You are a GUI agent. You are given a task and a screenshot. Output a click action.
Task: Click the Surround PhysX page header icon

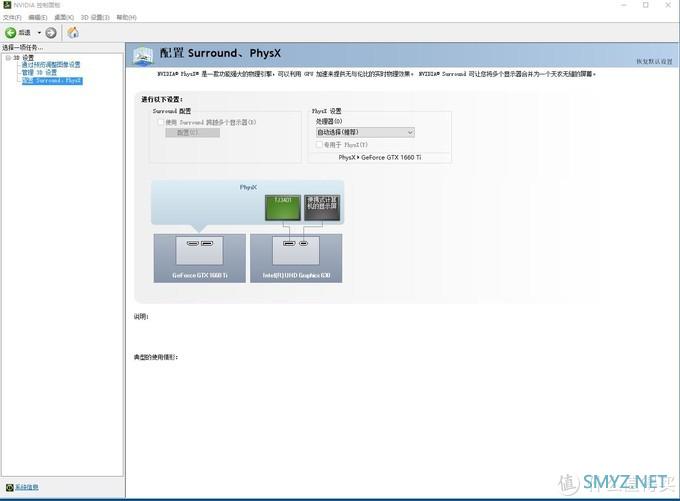click(143, 56)
